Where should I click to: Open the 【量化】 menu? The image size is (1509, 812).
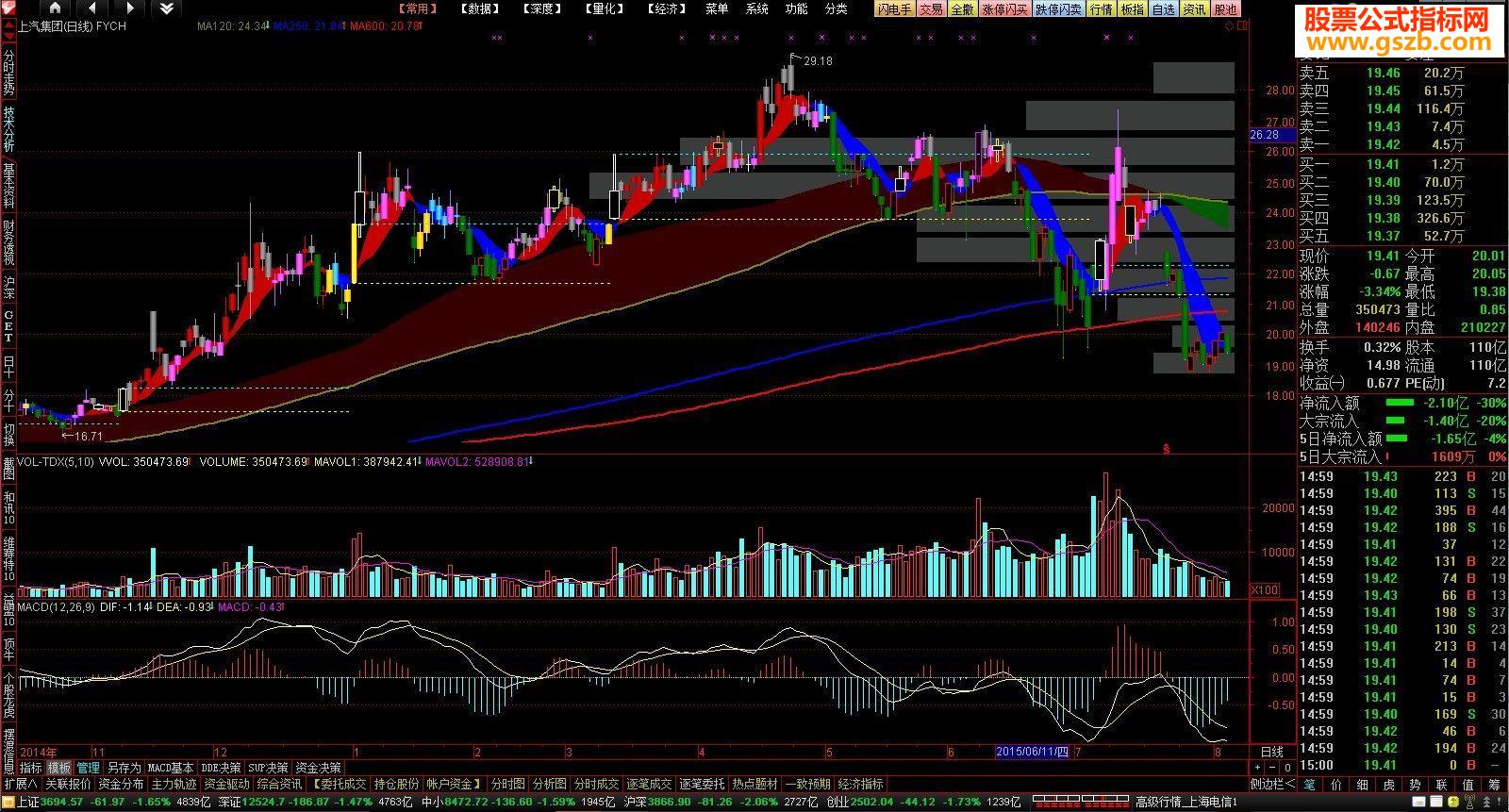[605, 8]
